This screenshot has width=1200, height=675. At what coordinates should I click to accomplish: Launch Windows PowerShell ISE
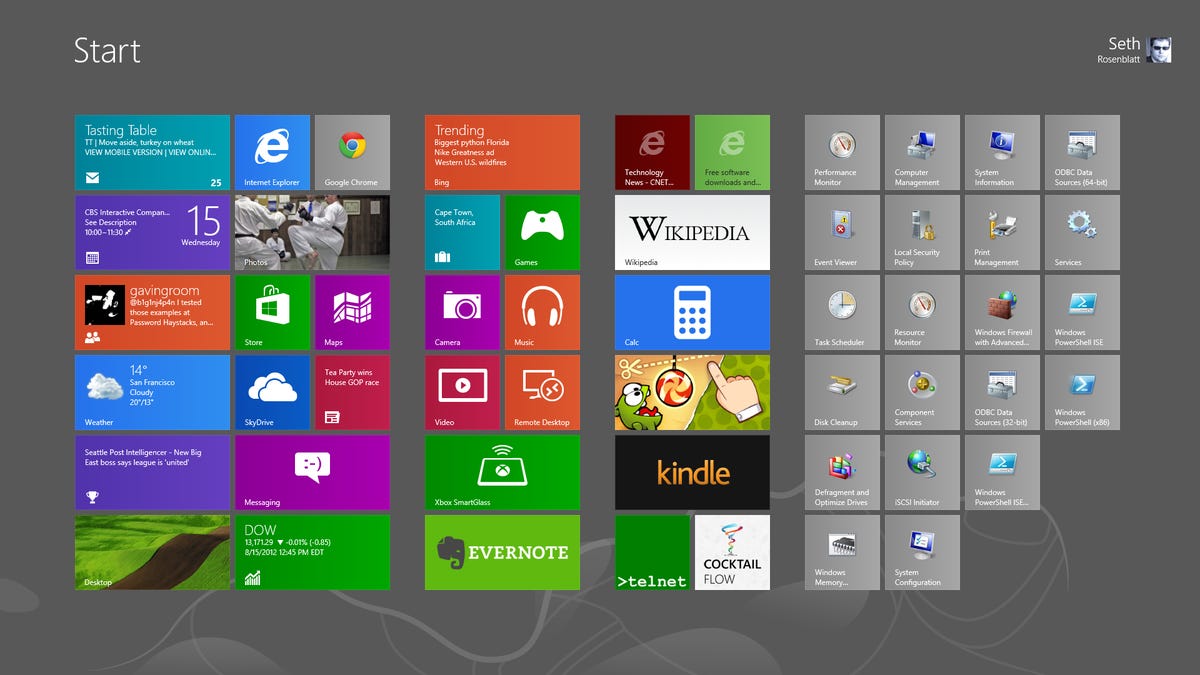point(1082,312)
